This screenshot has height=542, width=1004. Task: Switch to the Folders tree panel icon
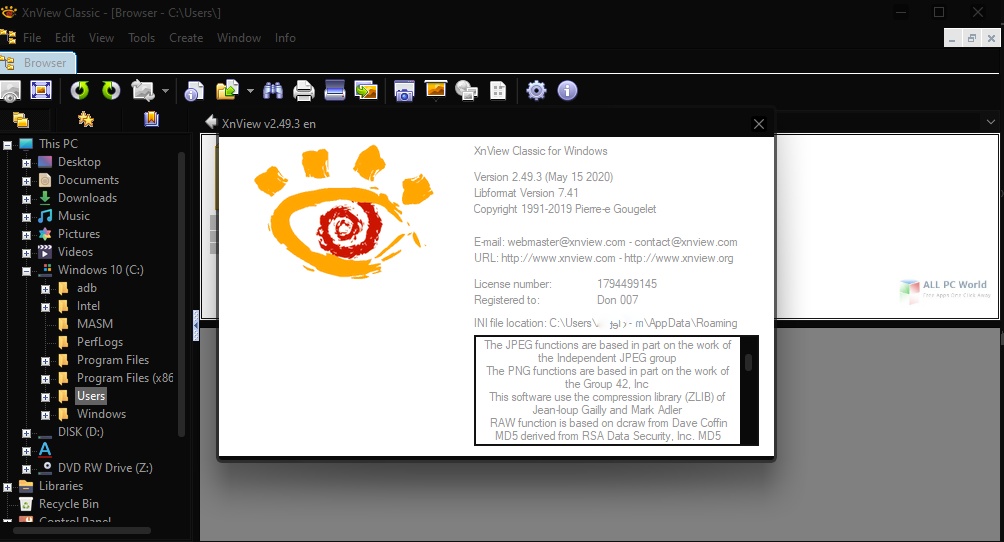(x=21, y=119)
